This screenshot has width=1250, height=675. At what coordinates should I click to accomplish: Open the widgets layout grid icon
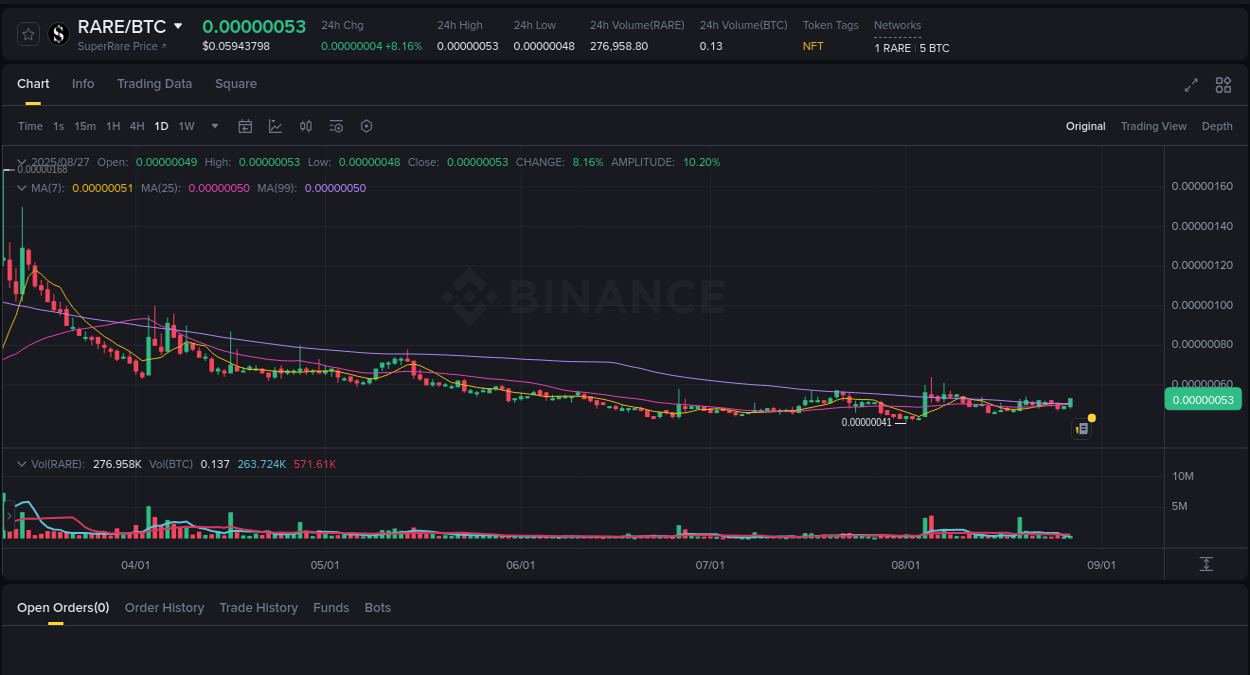(x=1223, y=85)
